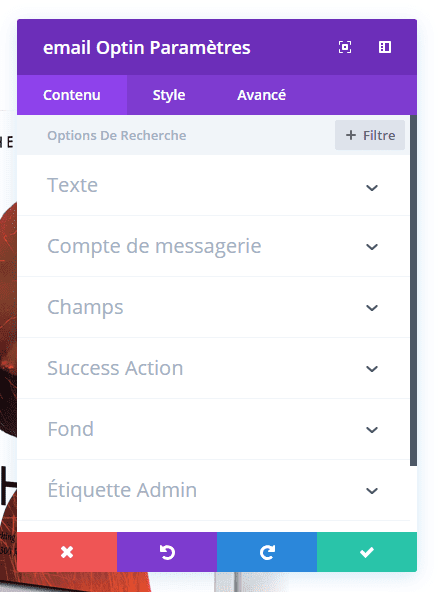The height and width of the screenshot is (592, 438).
Task: Click the Champs section title
Action: tap(85, 308)
